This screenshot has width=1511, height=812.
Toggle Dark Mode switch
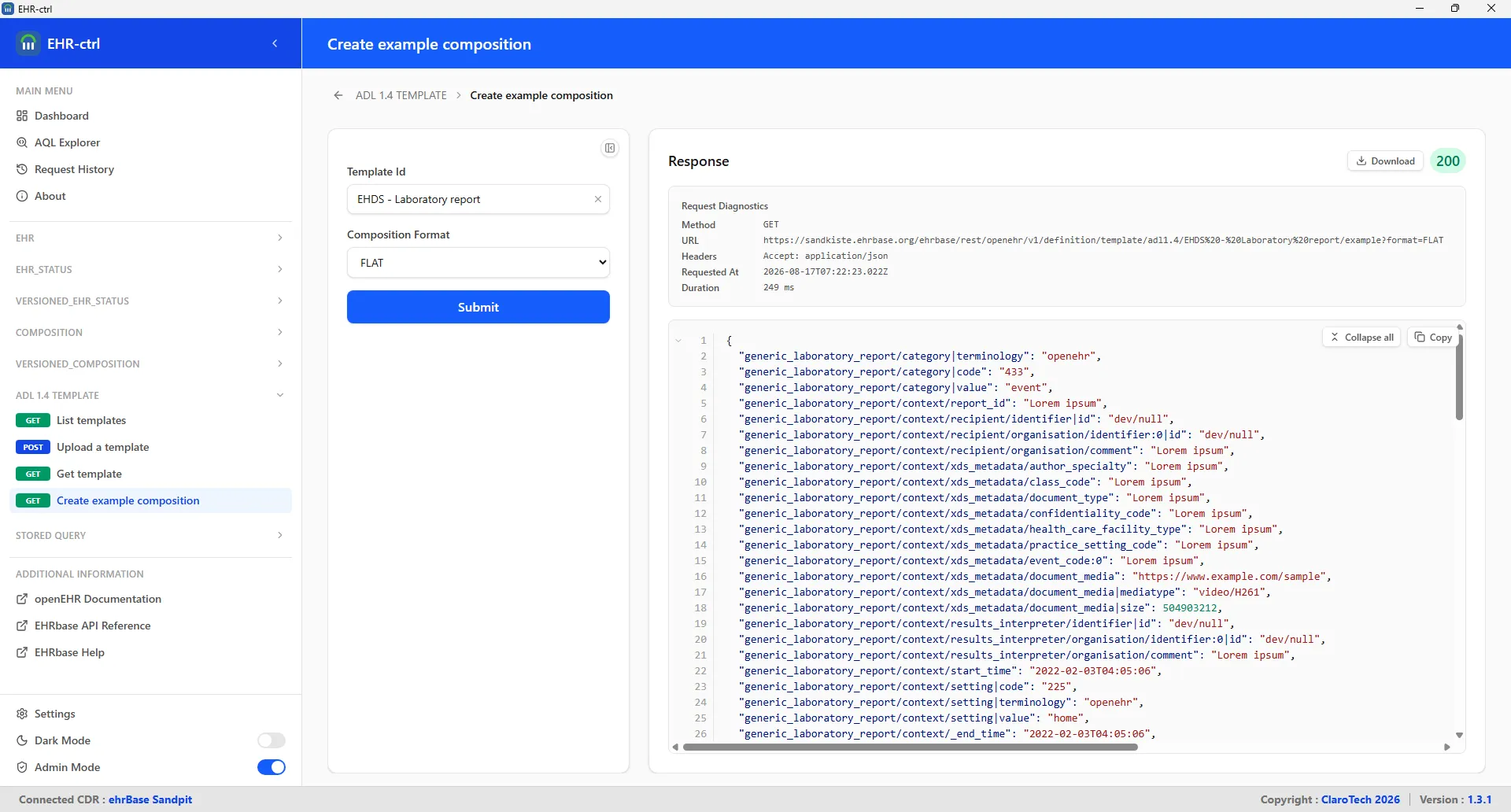[x=272, y=740]
